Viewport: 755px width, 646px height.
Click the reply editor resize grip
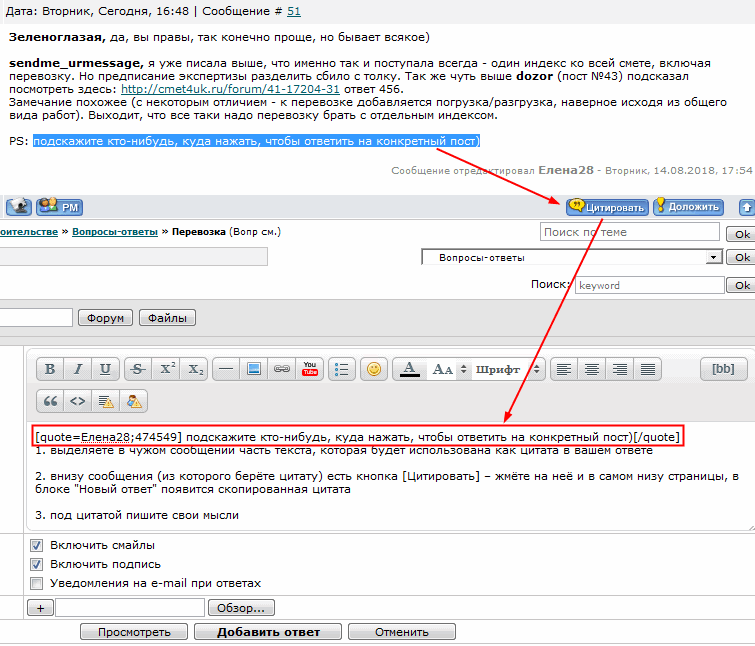[x=751, y=528]
